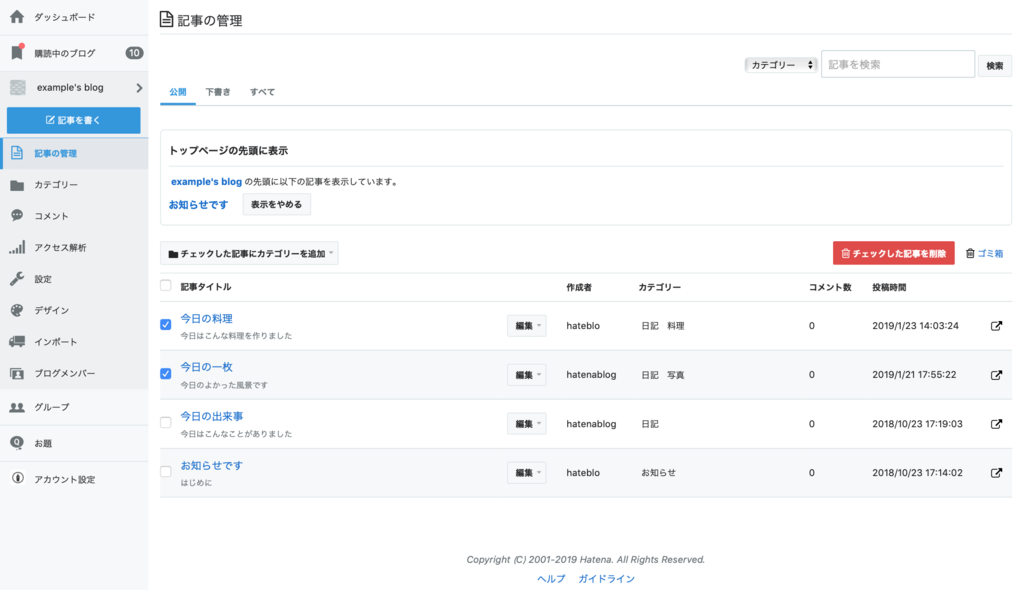Switch to the 公開 tab
This screenshot has width=1024, height=590.
pyautogui.click(x=178, y=92)
